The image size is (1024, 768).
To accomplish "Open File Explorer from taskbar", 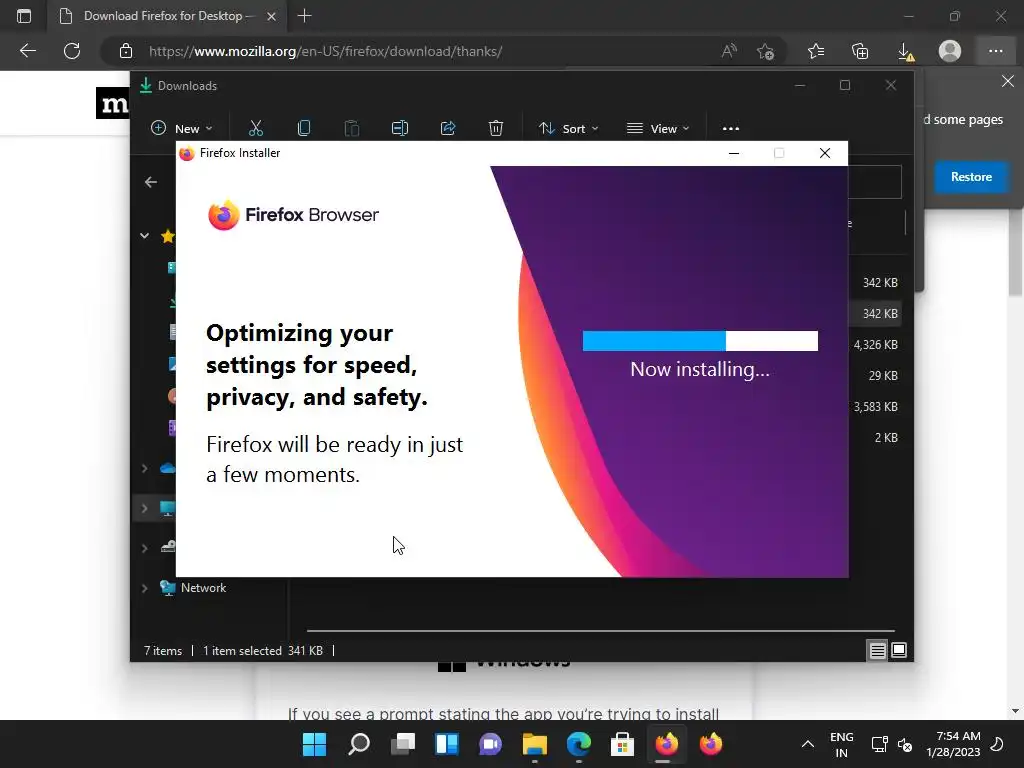I will 534,744.
